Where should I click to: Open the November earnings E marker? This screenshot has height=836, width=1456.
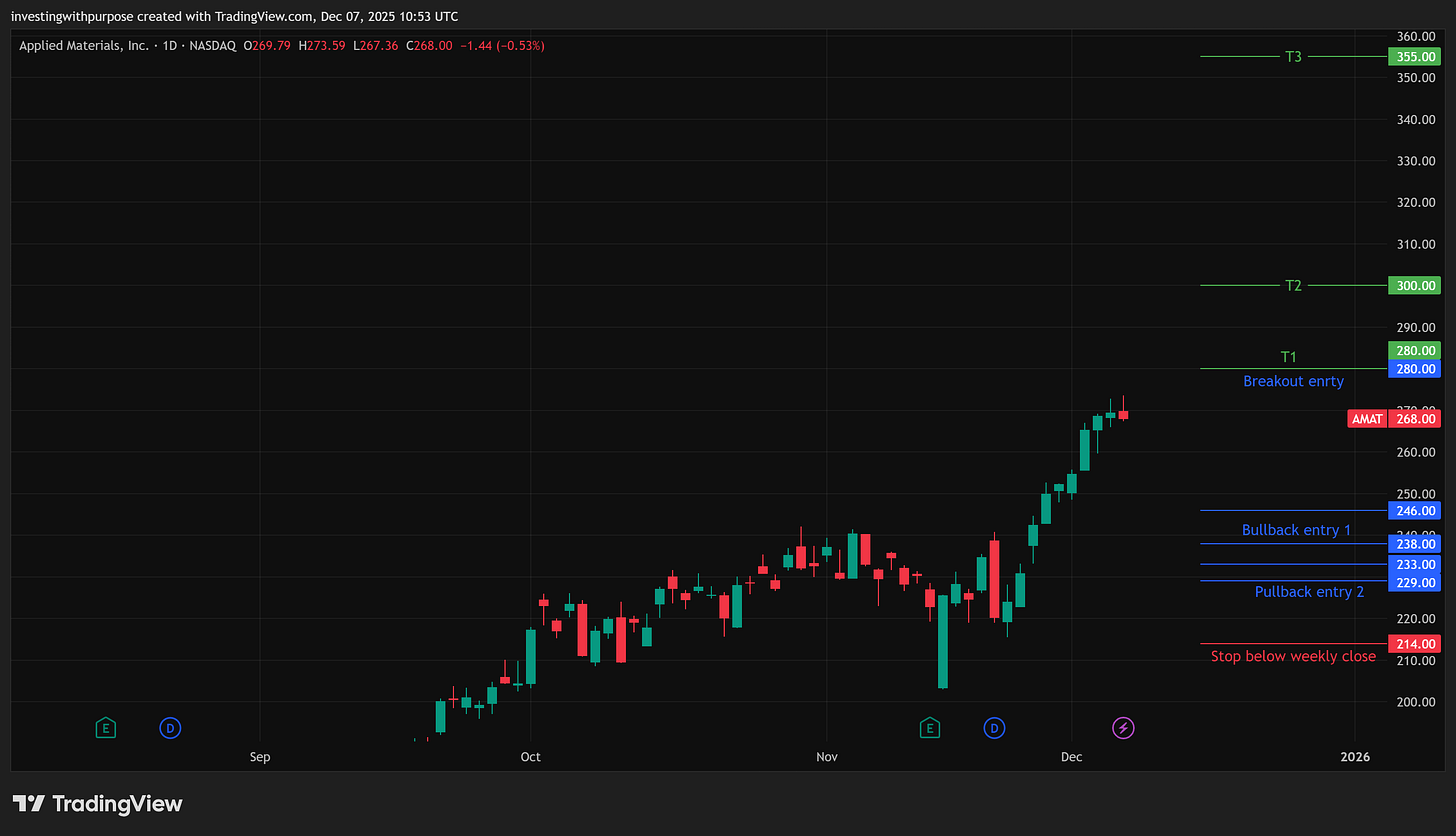930,728
